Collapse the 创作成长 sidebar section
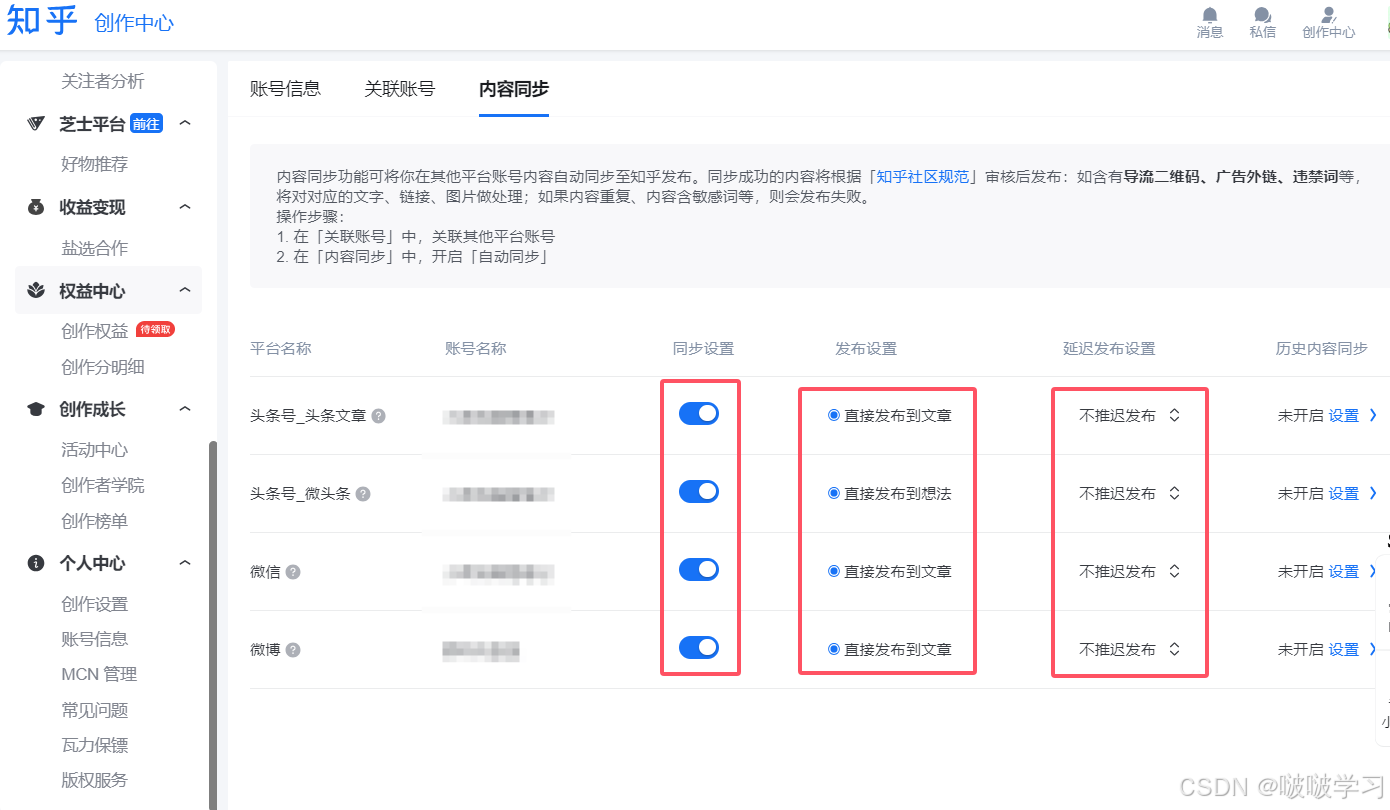The image size is (1390, 810). pos(185,409)
